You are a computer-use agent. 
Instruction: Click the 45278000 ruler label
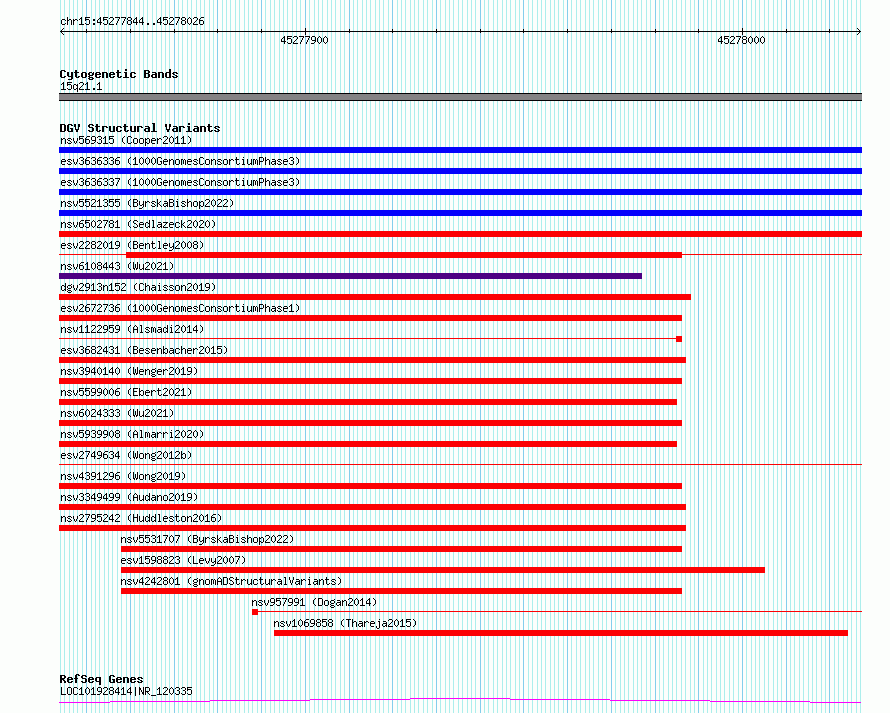[x=741, y=40]
